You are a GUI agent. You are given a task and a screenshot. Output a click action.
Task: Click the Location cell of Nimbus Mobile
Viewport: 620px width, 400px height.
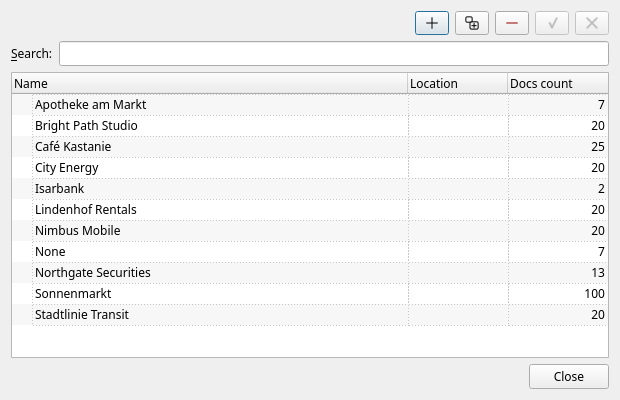[458, 230]
